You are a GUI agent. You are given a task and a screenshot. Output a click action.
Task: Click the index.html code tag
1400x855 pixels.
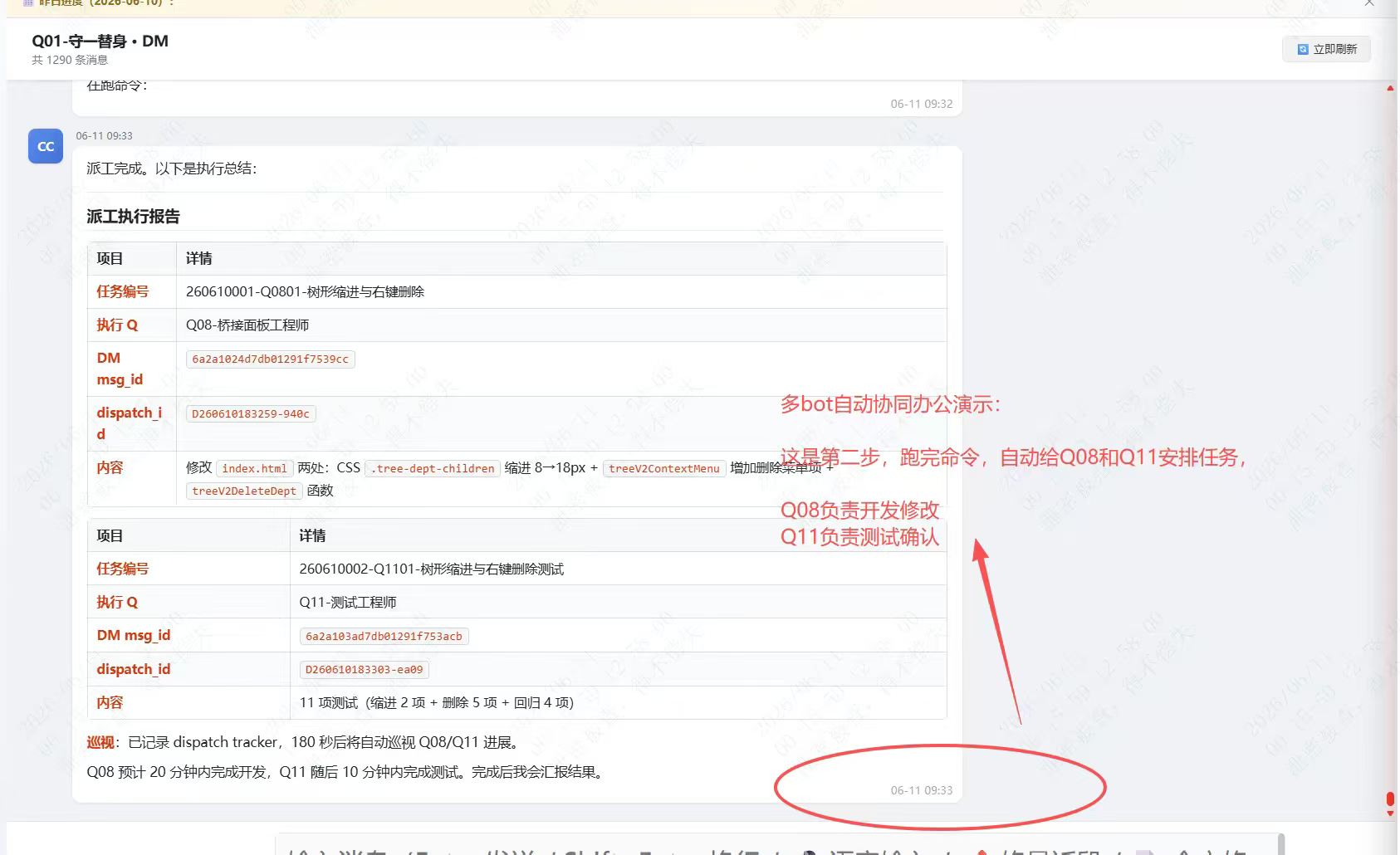tap(255, 468)
